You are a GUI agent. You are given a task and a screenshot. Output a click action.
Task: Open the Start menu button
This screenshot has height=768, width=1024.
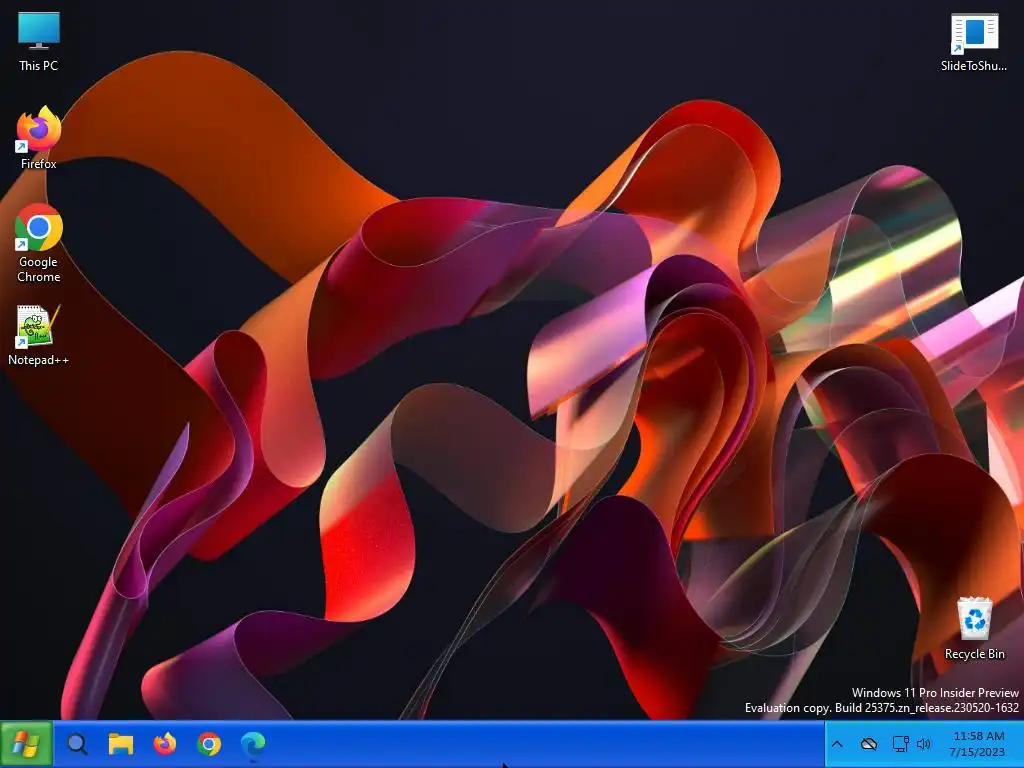(26, 744)
